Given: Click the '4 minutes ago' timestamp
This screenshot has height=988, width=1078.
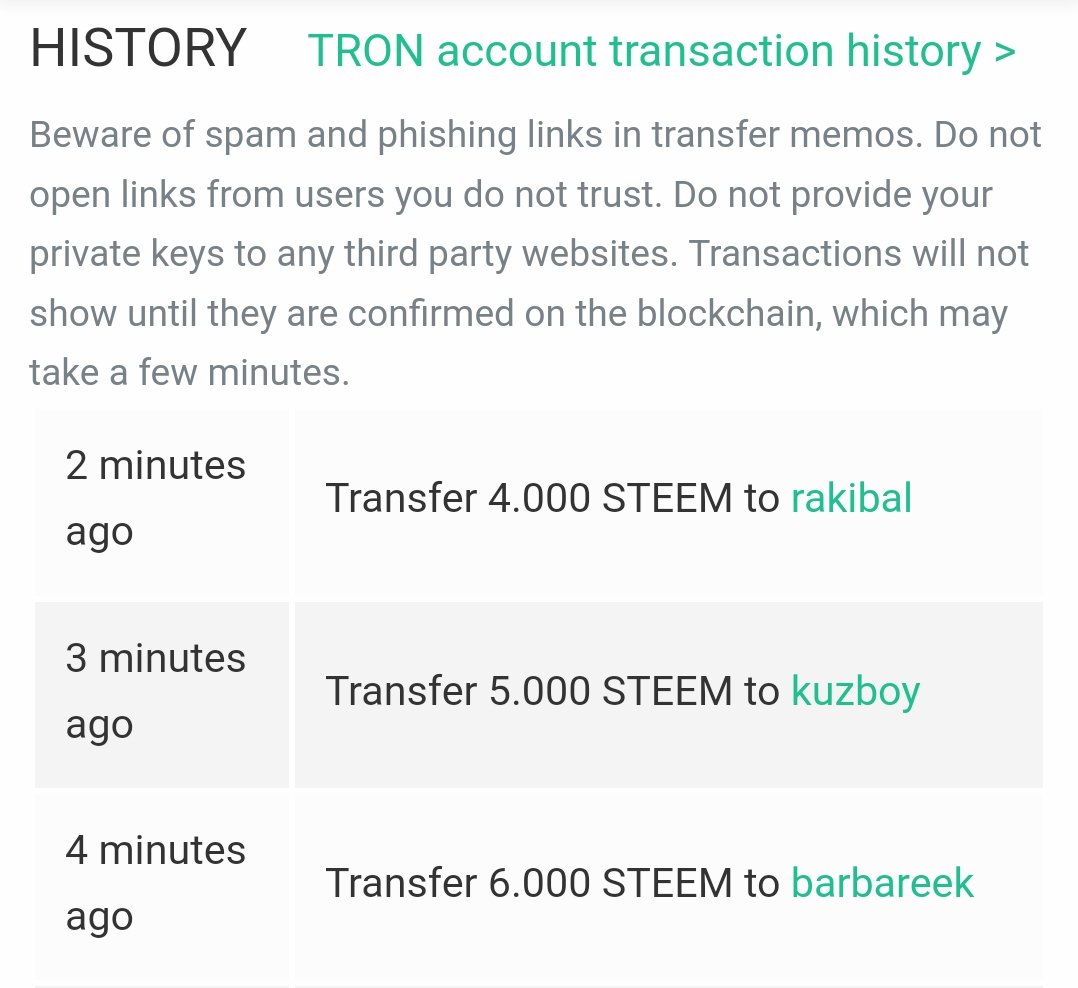Looking at the screenshot, I should click(155, 884).
